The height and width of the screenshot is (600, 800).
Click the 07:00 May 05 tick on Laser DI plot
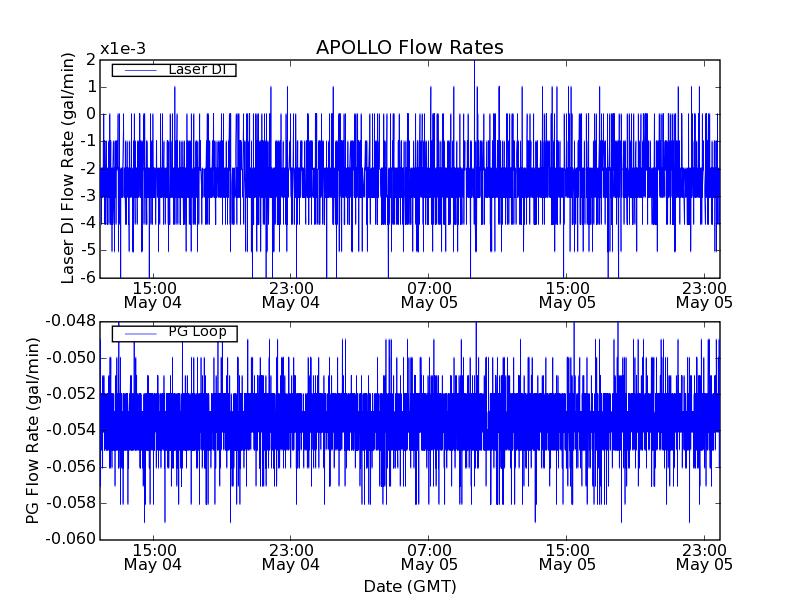coord(428,294)
